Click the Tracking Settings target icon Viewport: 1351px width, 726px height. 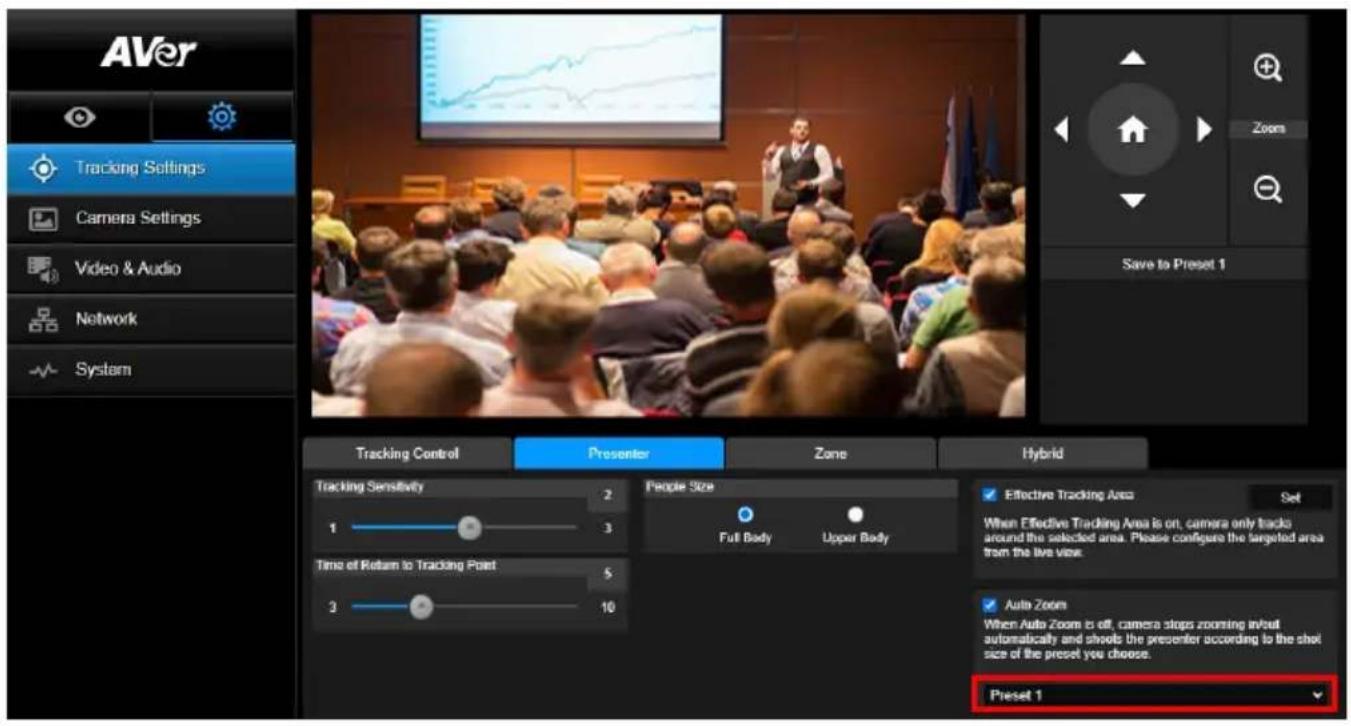point(44,168)
